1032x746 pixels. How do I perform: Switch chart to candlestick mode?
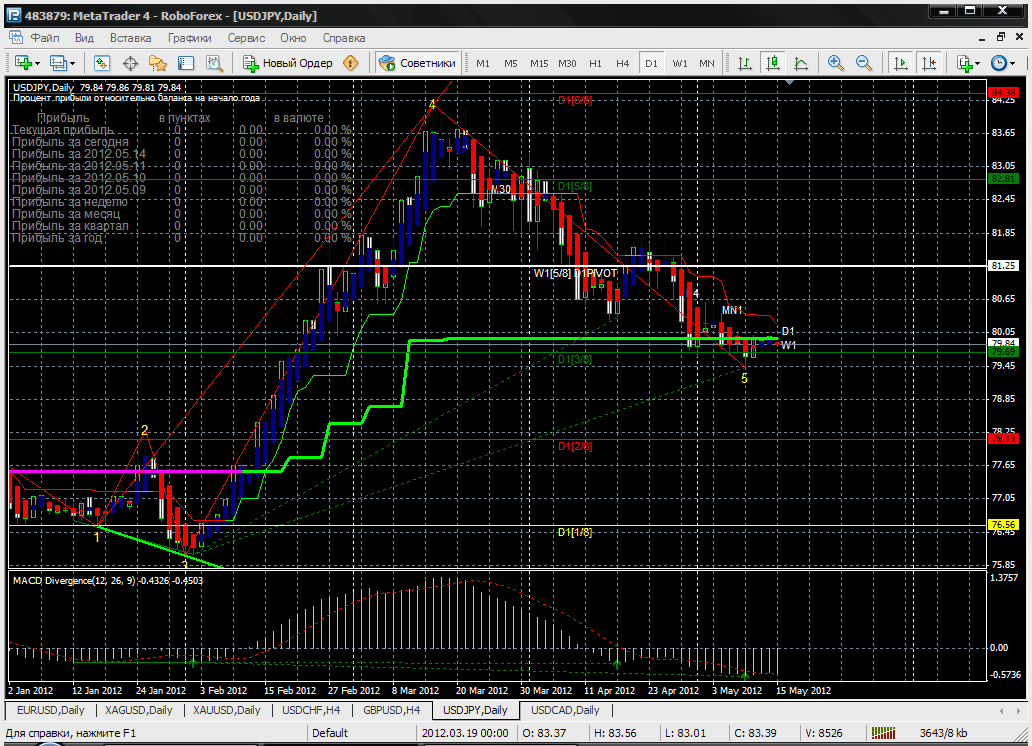[772, 63]
